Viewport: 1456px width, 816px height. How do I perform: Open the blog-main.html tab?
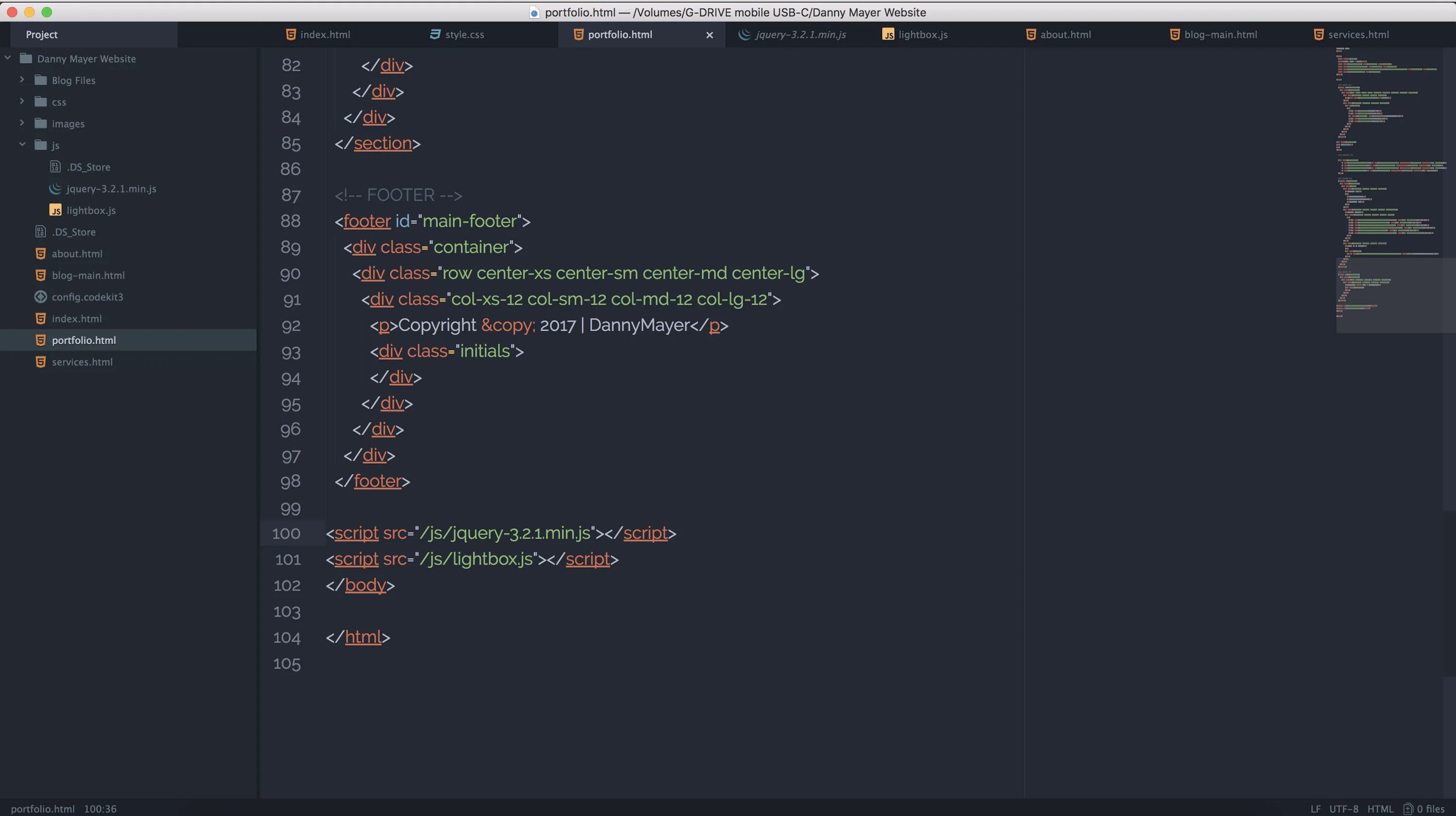click(1220, 34)
